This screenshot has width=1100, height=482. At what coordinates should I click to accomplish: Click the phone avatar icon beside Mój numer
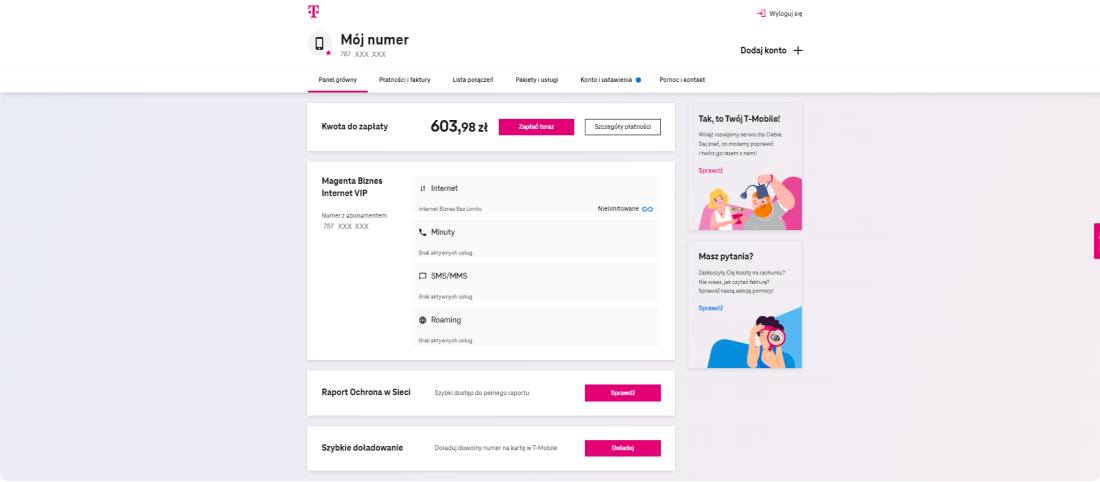click(320, 44)
